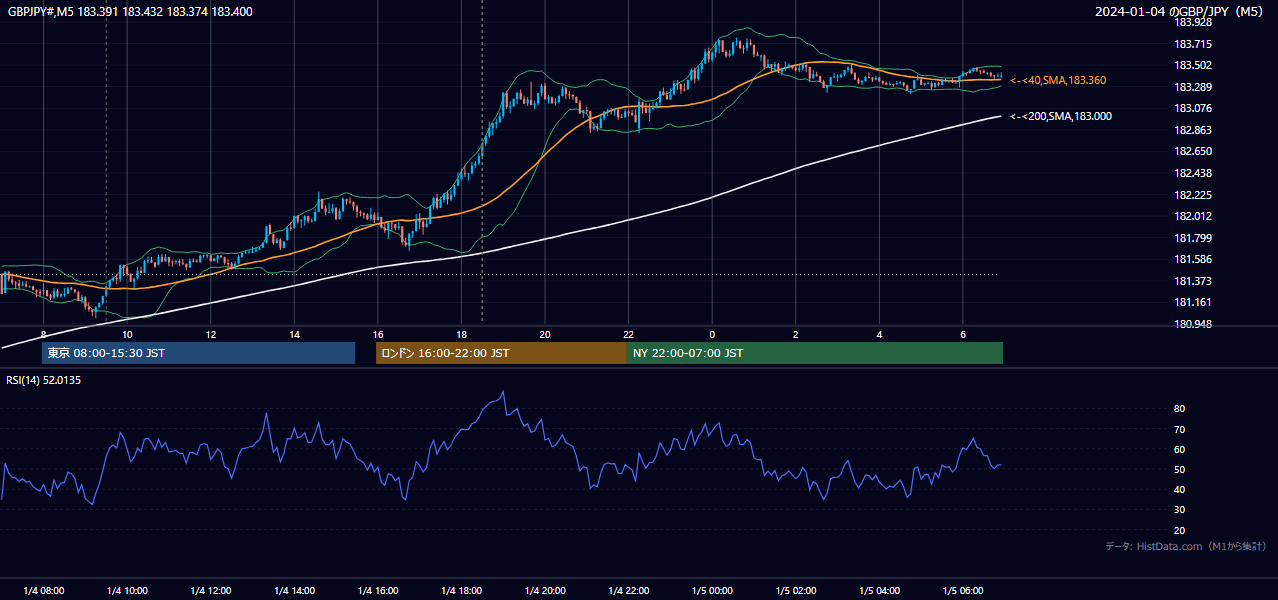The width and height of the screenshot is (1278, 600).
Task: Click RSI scale level 60
Action: tap(1179, 449)
